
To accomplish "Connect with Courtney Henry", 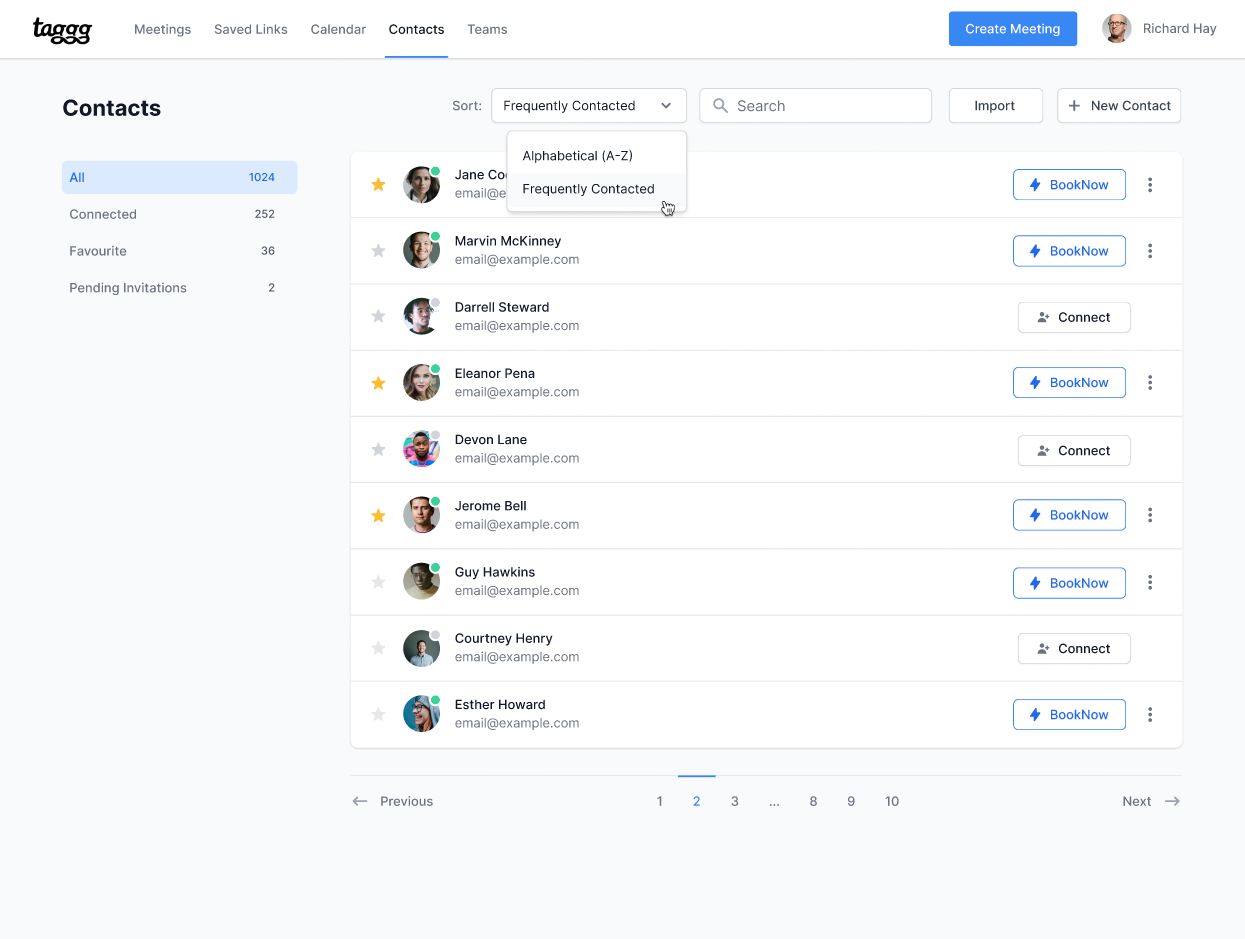I will [x=1074, y=649].
